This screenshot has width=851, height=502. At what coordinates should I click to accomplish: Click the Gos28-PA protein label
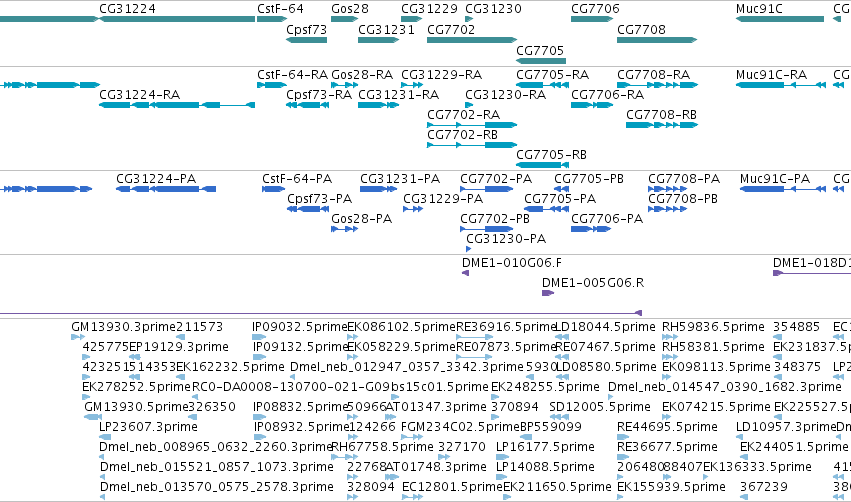[x=361, y=219]
